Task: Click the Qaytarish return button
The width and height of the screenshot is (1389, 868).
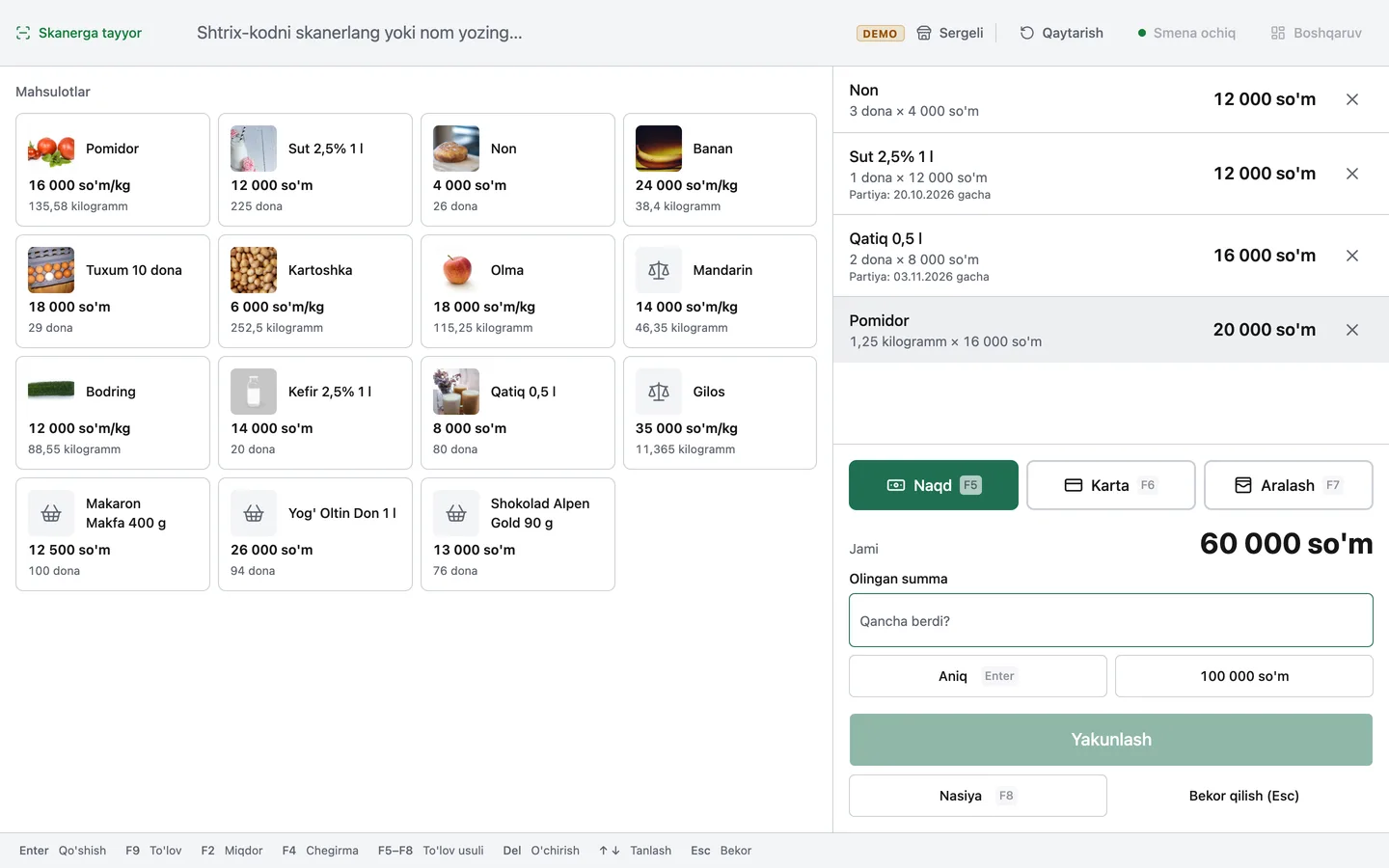Action: pyautogui.click(x=1061, y=33)
